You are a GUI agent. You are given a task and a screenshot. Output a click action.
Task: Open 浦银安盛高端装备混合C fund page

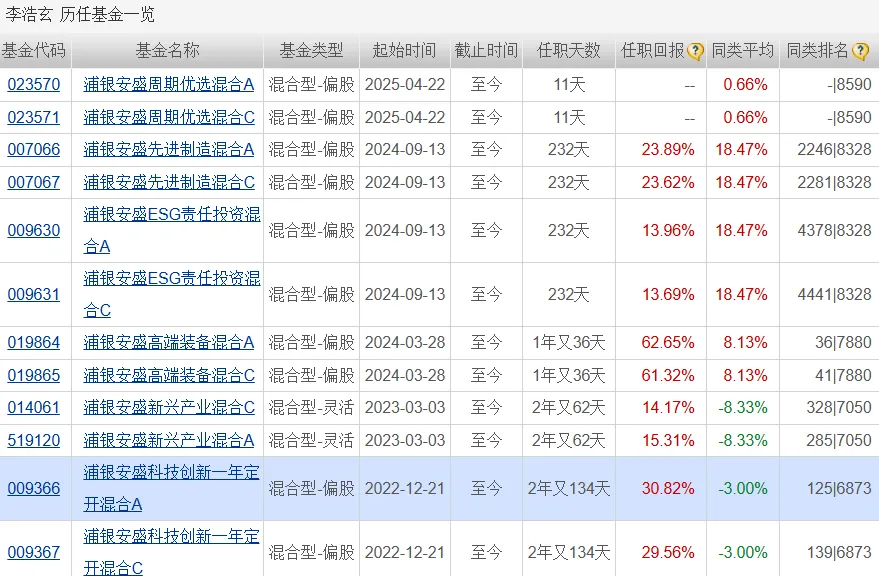169,375
